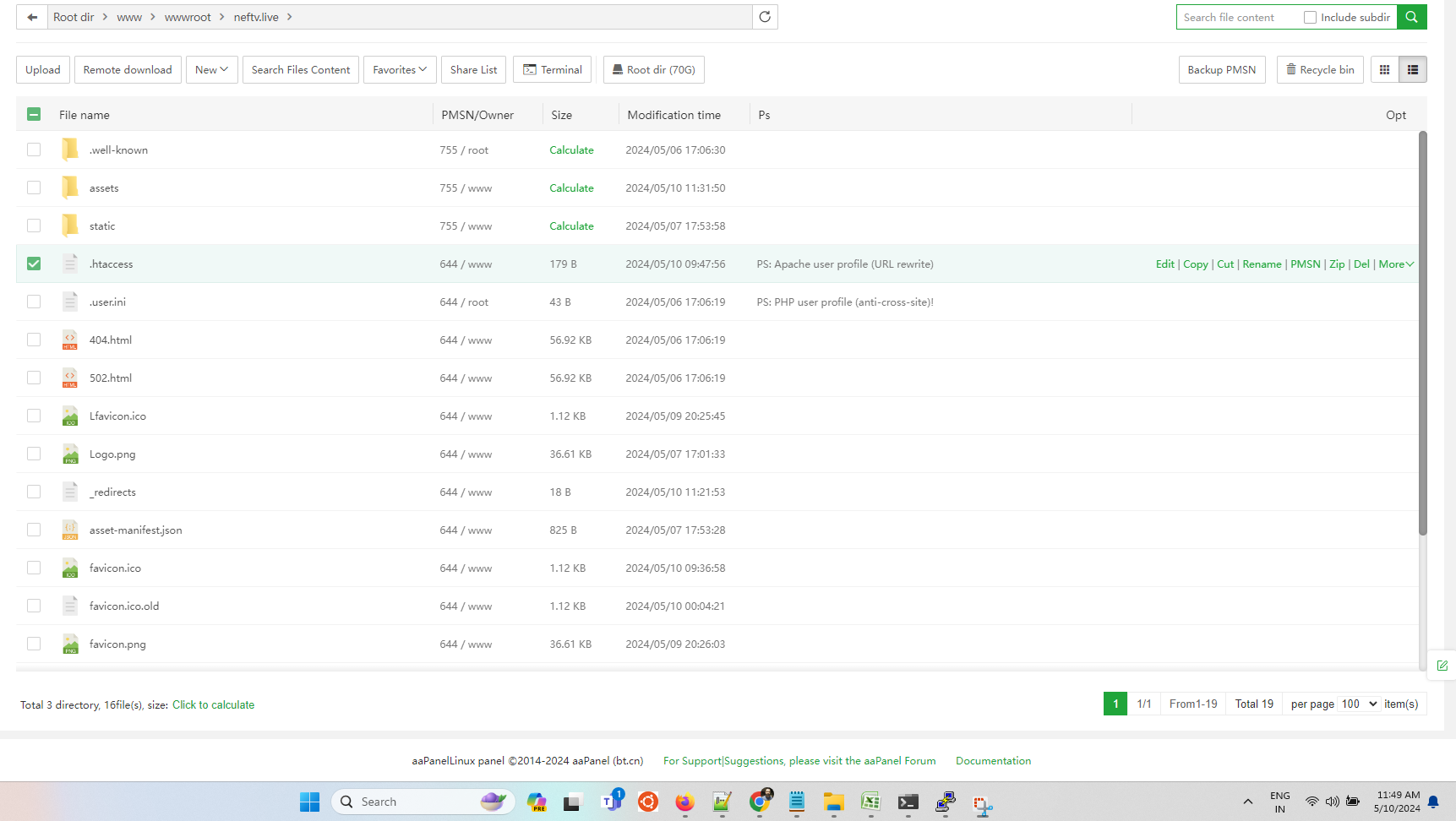Open the Terminal

tap(552, 70)
